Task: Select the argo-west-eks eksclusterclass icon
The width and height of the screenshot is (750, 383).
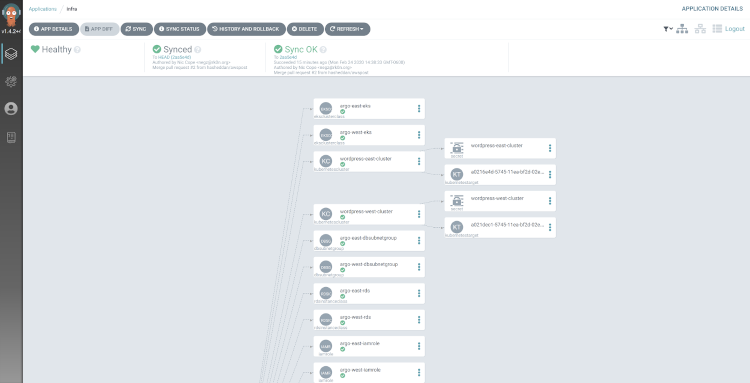Action: (x=326, y=135)
